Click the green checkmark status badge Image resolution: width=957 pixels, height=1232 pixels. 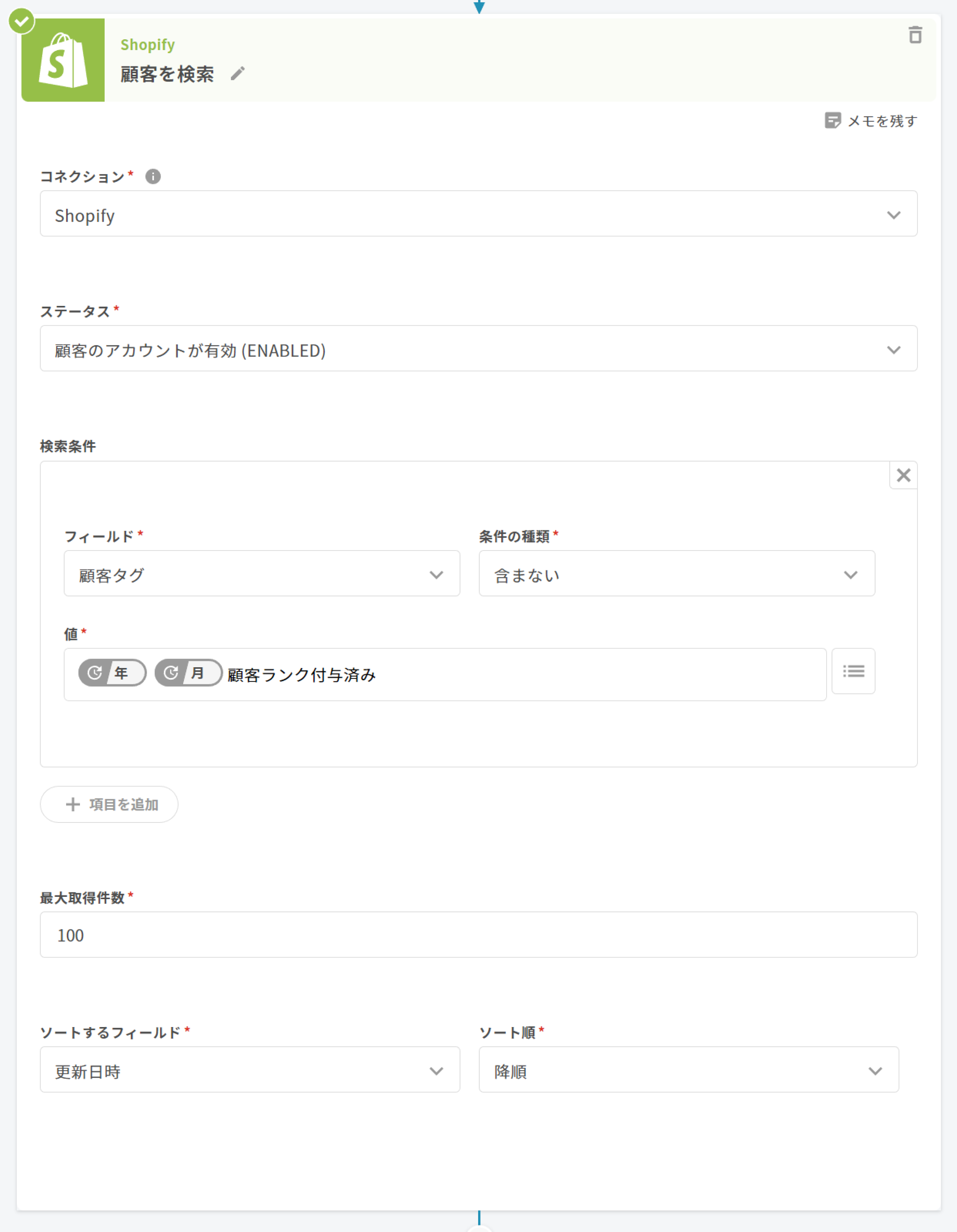[x=21, y=21]
